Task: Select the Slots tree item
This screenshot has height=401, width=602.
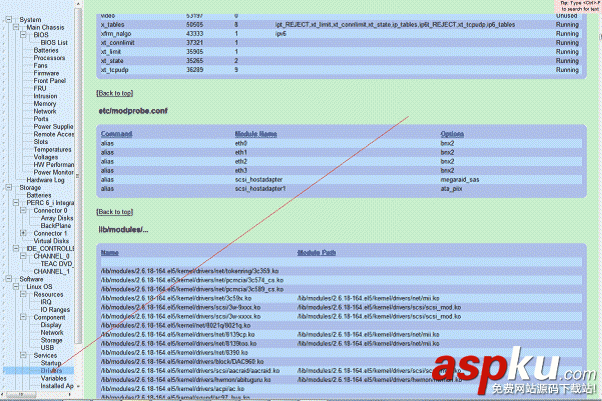Action: pos(41,142)
